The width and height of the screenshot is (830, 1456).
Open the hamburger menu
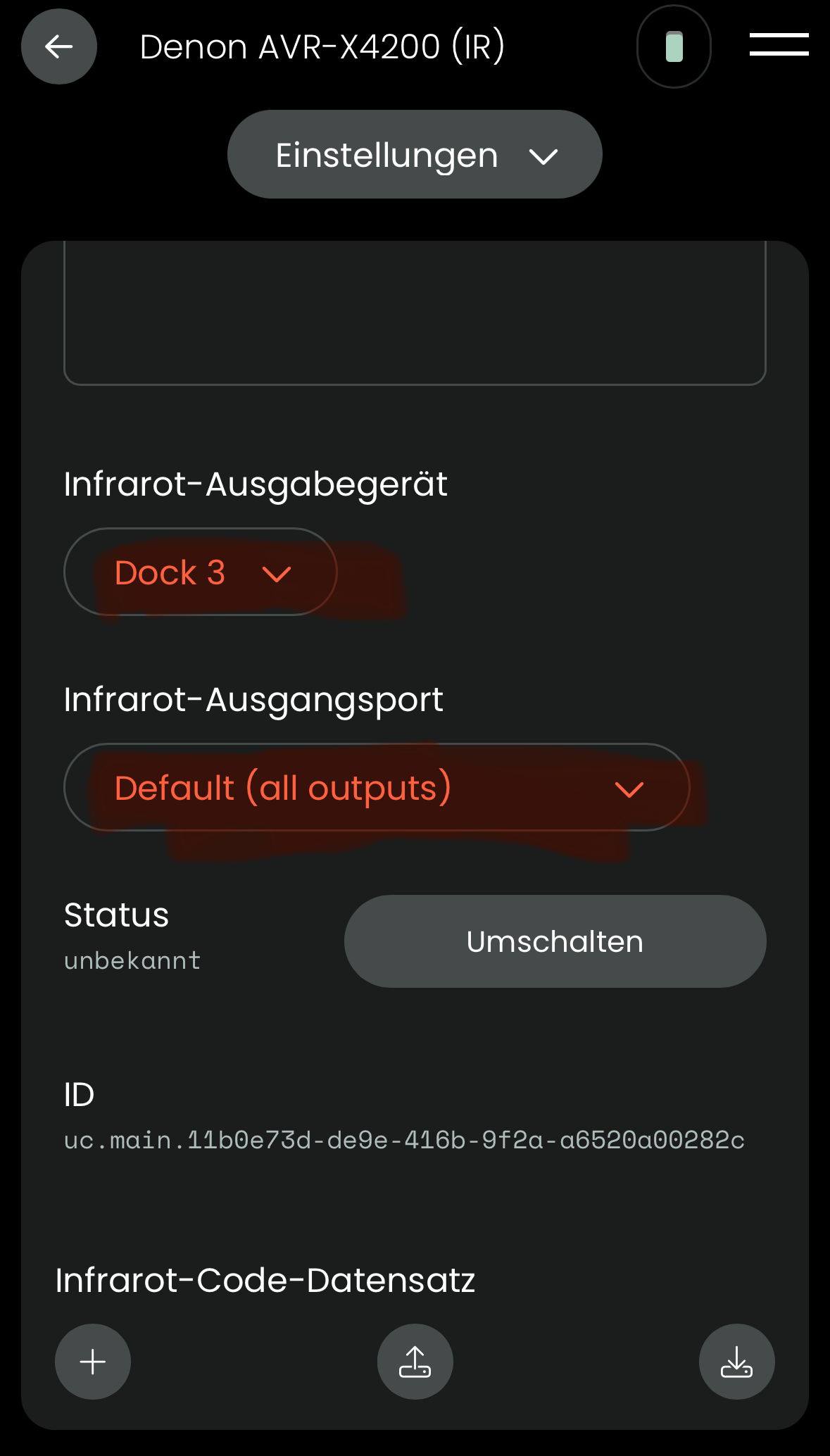(x=779, y=44)
